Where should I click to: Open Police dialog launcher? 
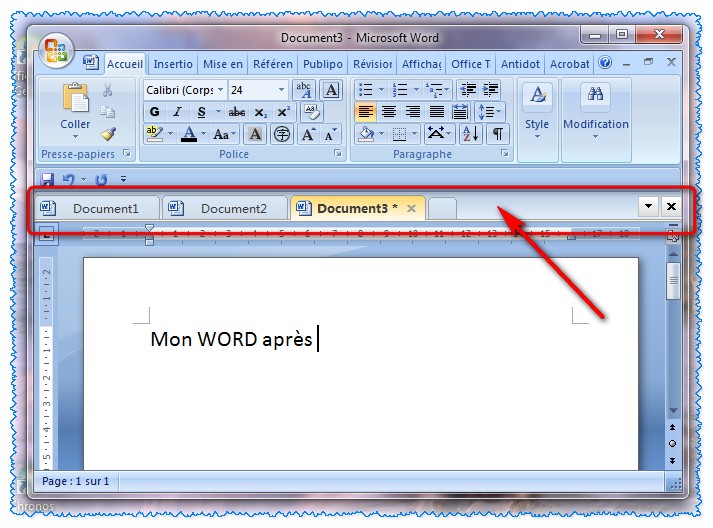pos(338,153)
